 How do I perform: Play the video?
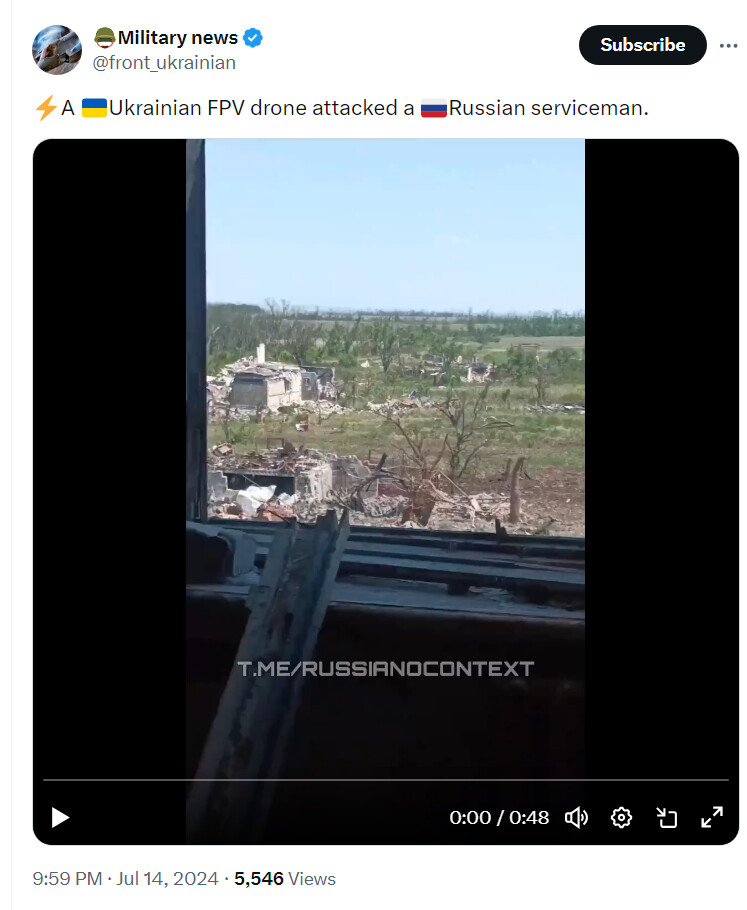point(60,818)
